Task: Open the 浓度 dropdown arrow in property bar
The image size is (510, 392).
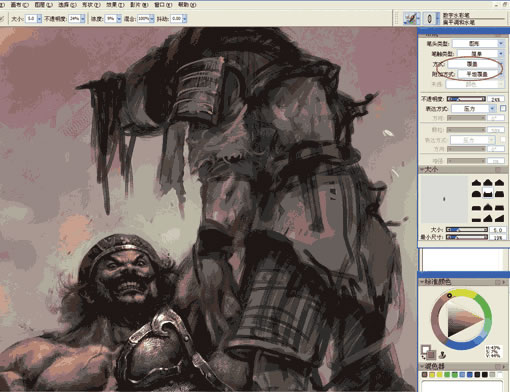Action: (x=119, y=19)
